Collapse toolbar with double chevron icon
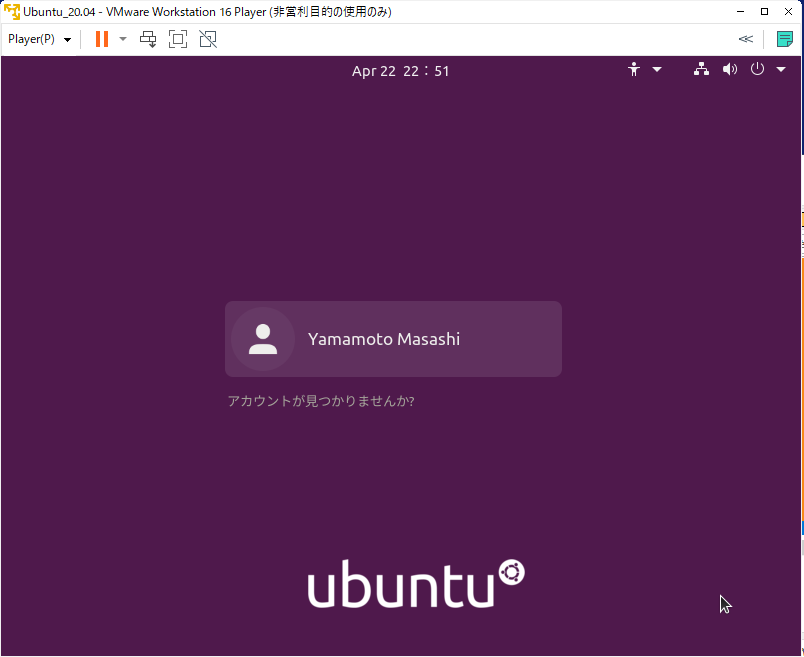The height and width of the screenshot is (657, 804). click(746, 39)
